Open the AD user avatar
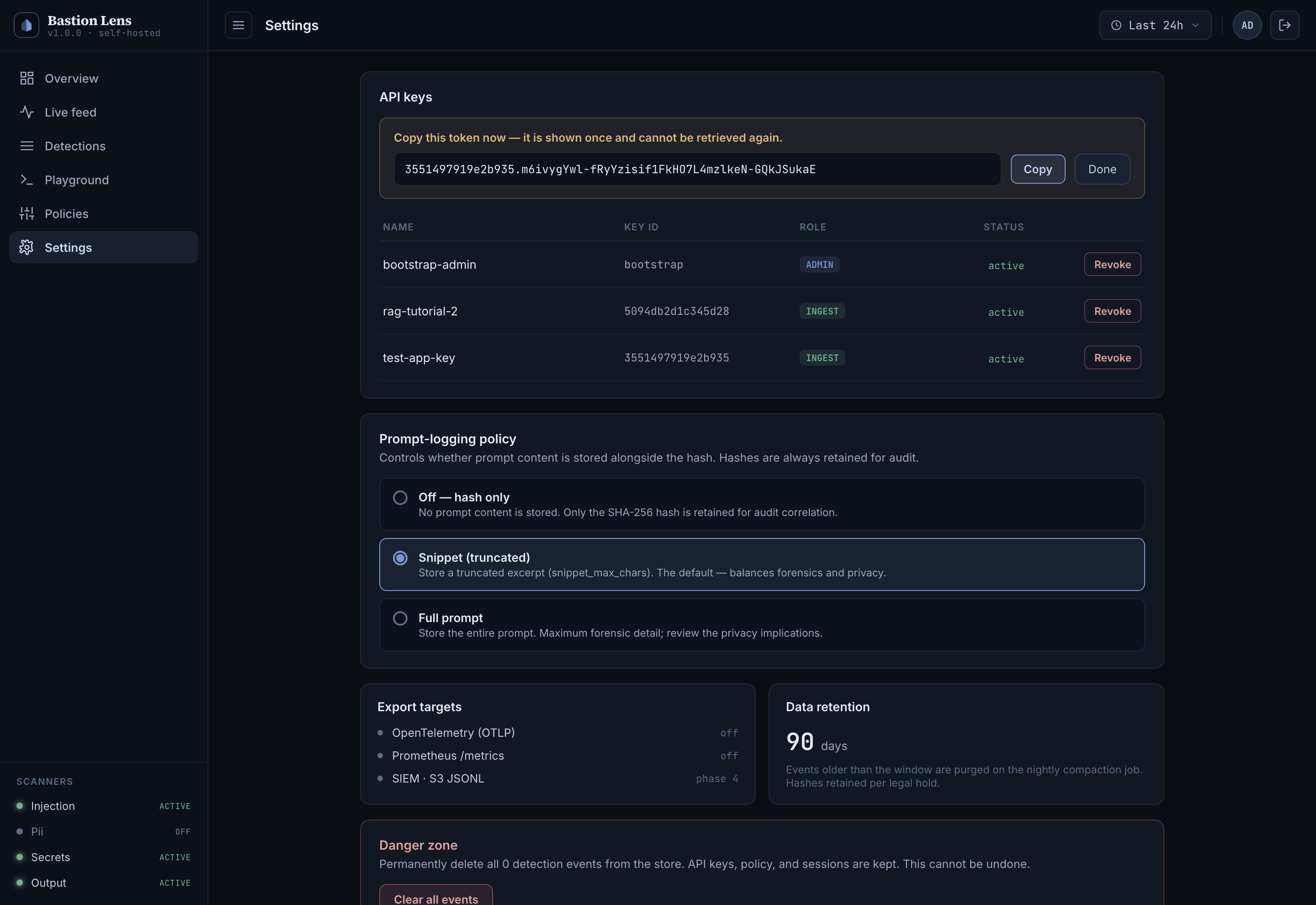1316x905 pixels. click(1247, 26)
